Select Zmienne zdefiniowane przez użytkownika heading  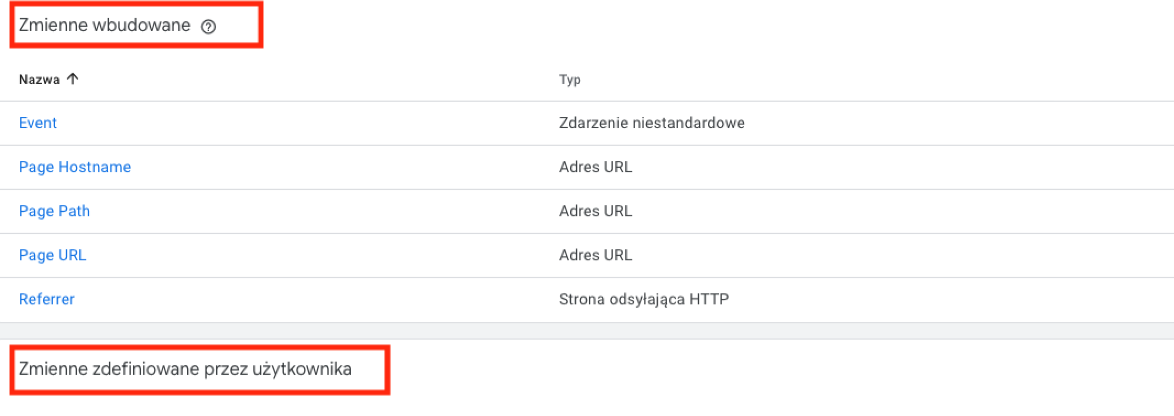coord(186,369)
